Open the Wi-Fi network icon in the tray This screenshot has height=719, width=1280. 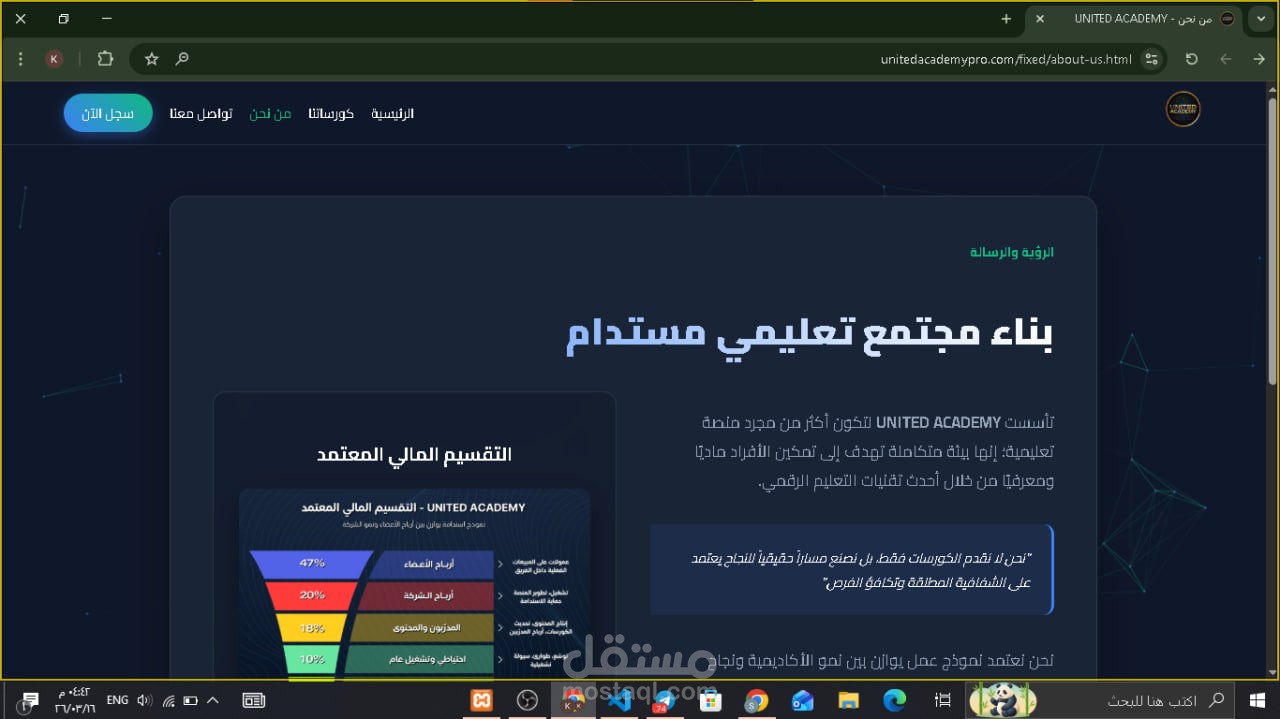click(168, 700)
